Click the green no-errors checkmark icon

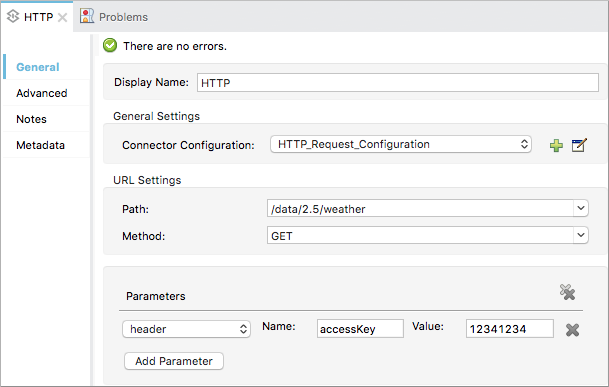(110, 45)
